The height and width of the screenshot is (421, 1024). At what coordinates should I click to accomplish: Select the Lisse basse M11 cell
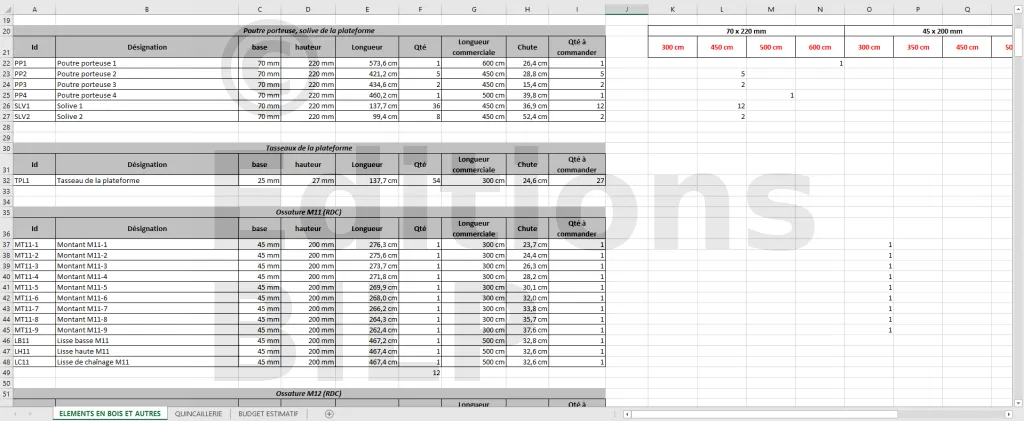[147, 341]
